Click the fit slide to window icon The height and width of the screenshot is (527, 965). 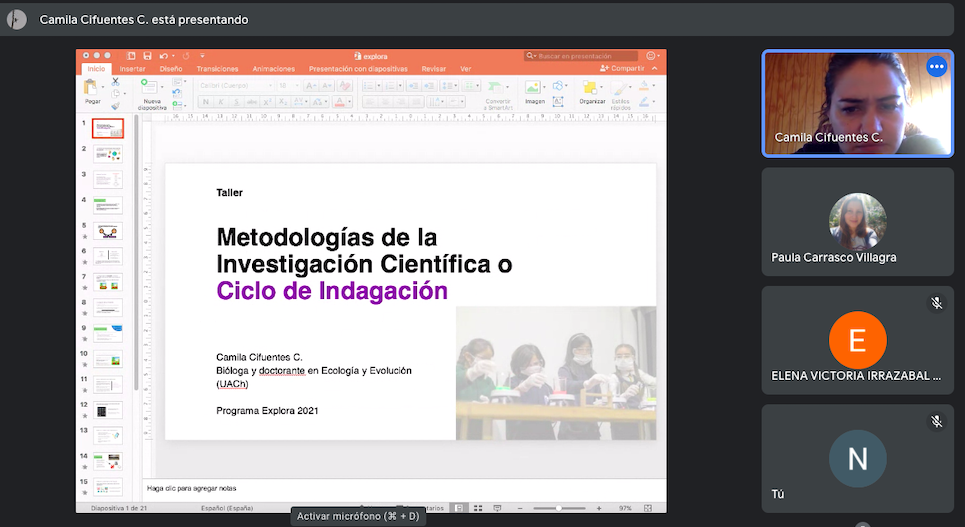pos(647,508)
